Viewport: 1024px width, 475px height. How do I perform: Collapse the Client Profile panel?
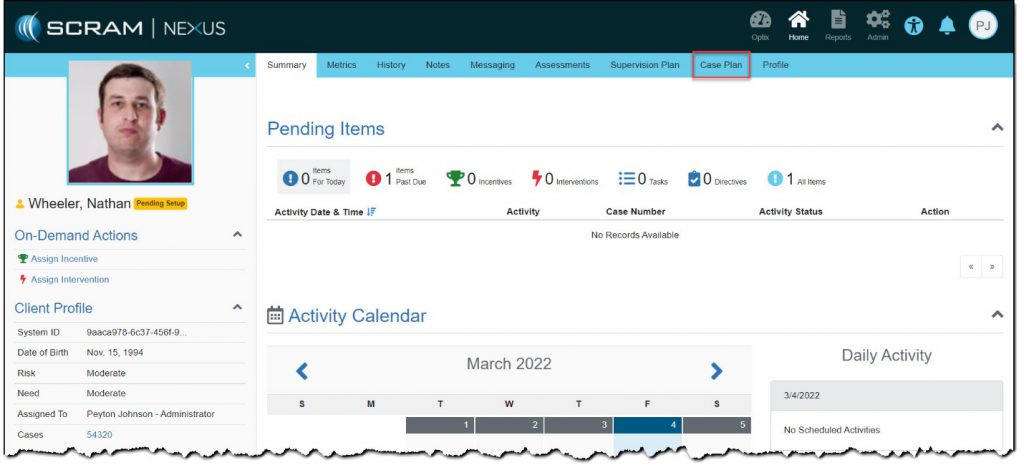[x=237, y=308]
